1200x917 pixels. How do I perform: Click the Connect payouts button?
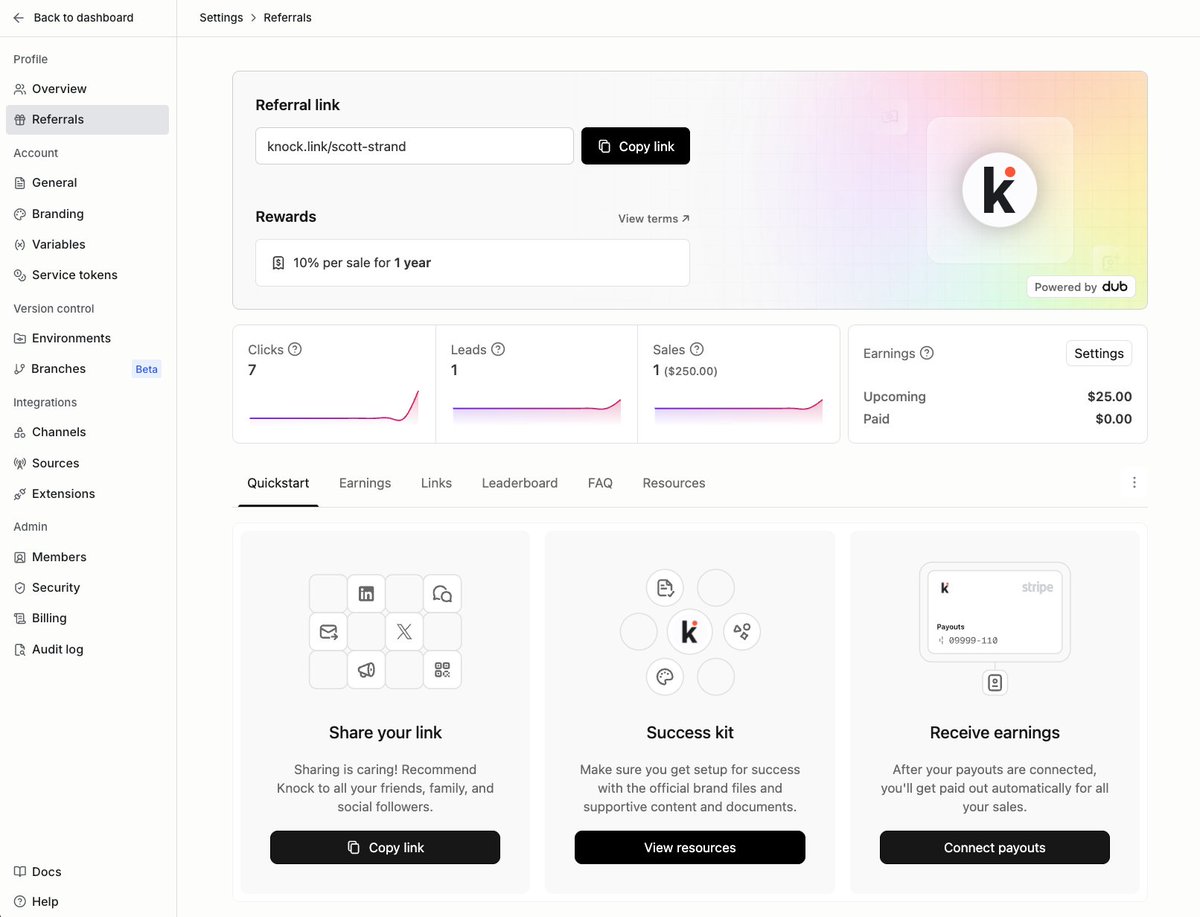995,847
